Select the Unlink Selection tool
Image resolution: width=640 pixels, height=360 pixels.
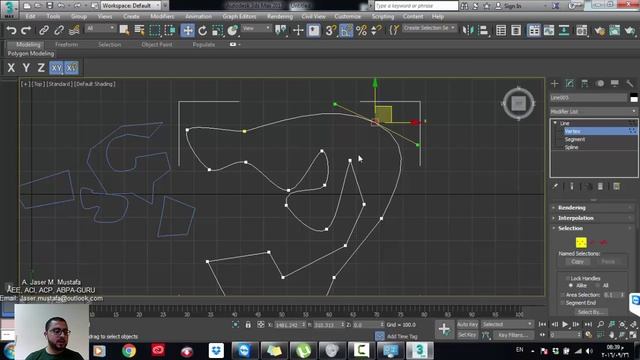(x=59, y=30)
